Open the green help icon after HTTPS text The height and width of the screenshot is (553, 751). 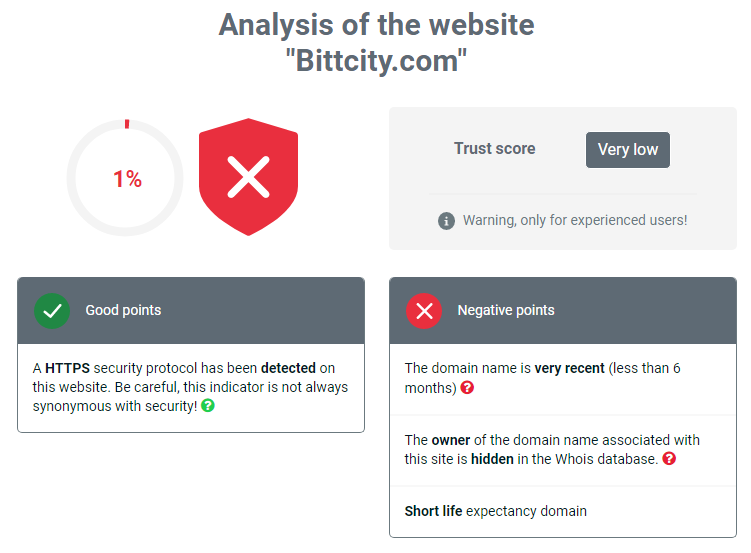[208, 406]
